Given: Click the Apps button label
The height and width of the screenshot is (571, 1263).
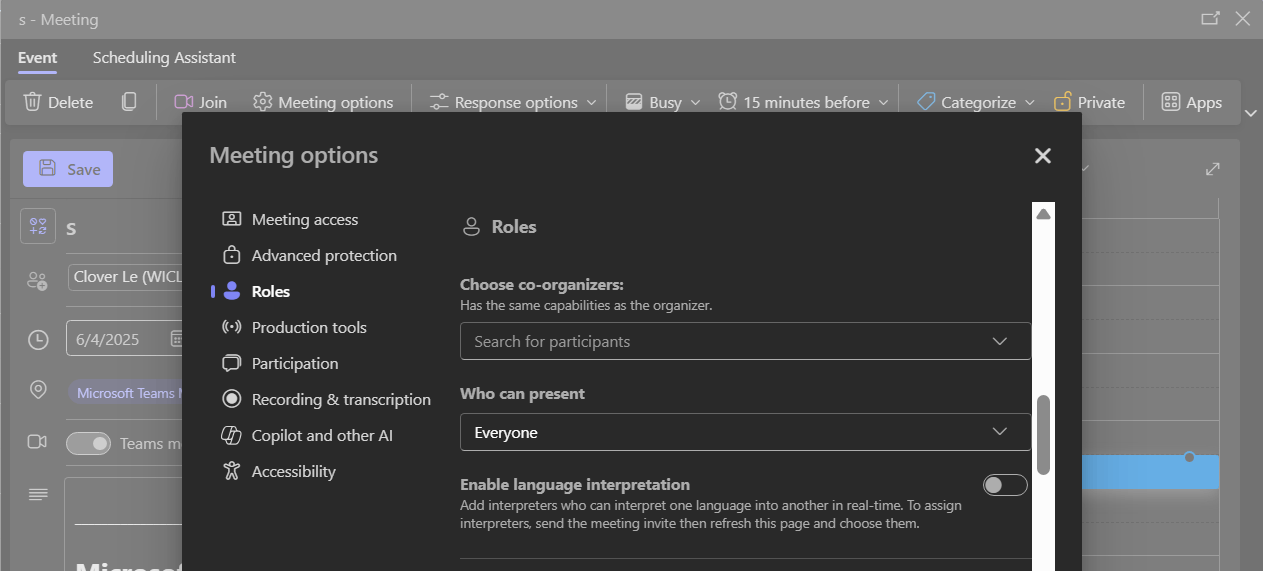Looking at the screenshot, I should (1204, 102).
